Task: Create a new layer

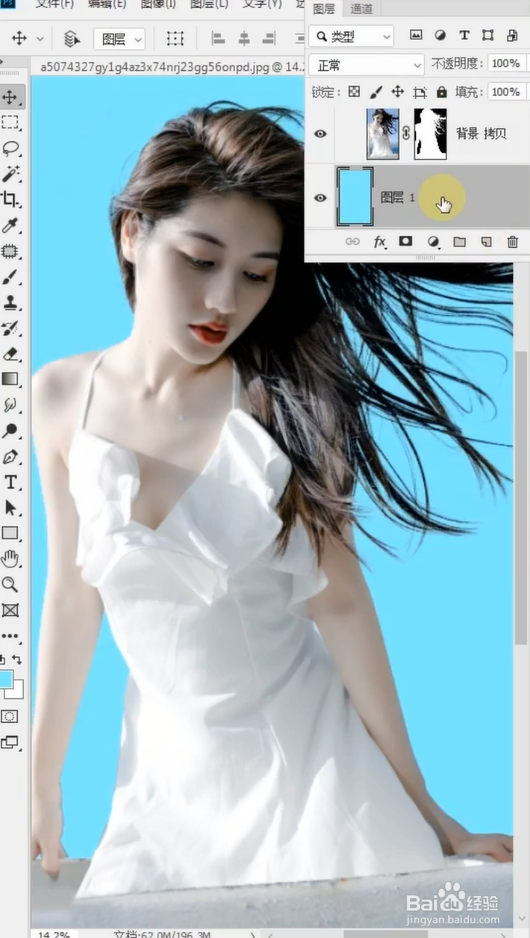Action: [x=486, y=242]
